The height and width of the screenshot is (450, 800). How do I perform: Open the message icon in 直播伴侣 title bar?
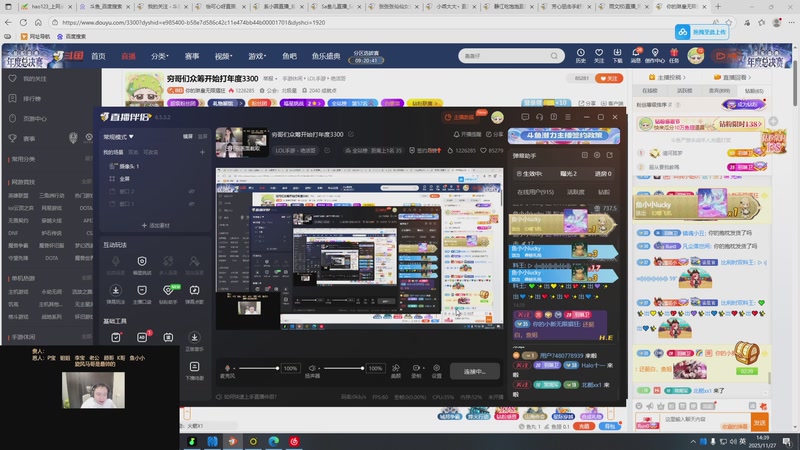click(525, 117)
